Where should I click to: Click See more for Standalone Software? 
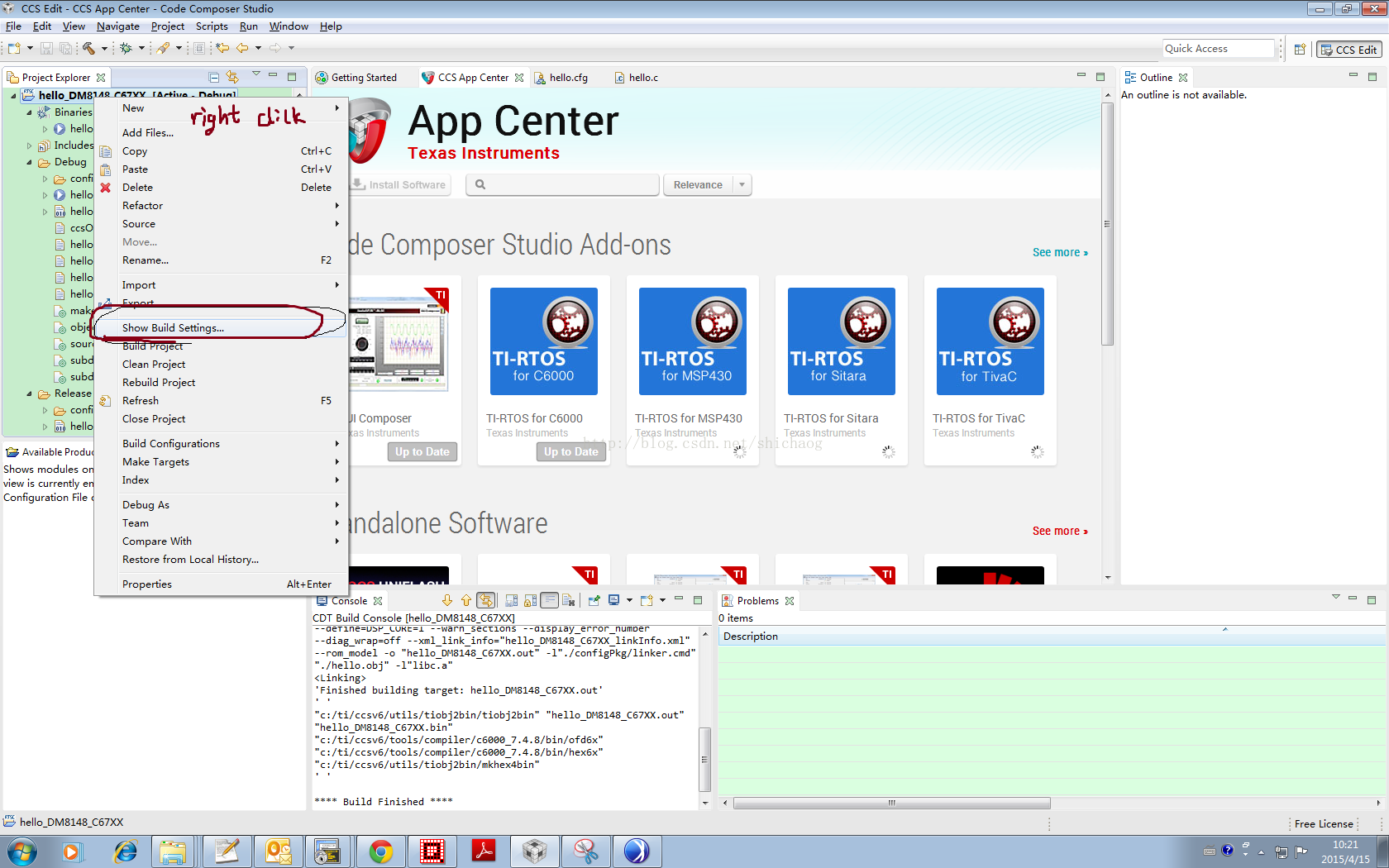tap(1060, 531)
